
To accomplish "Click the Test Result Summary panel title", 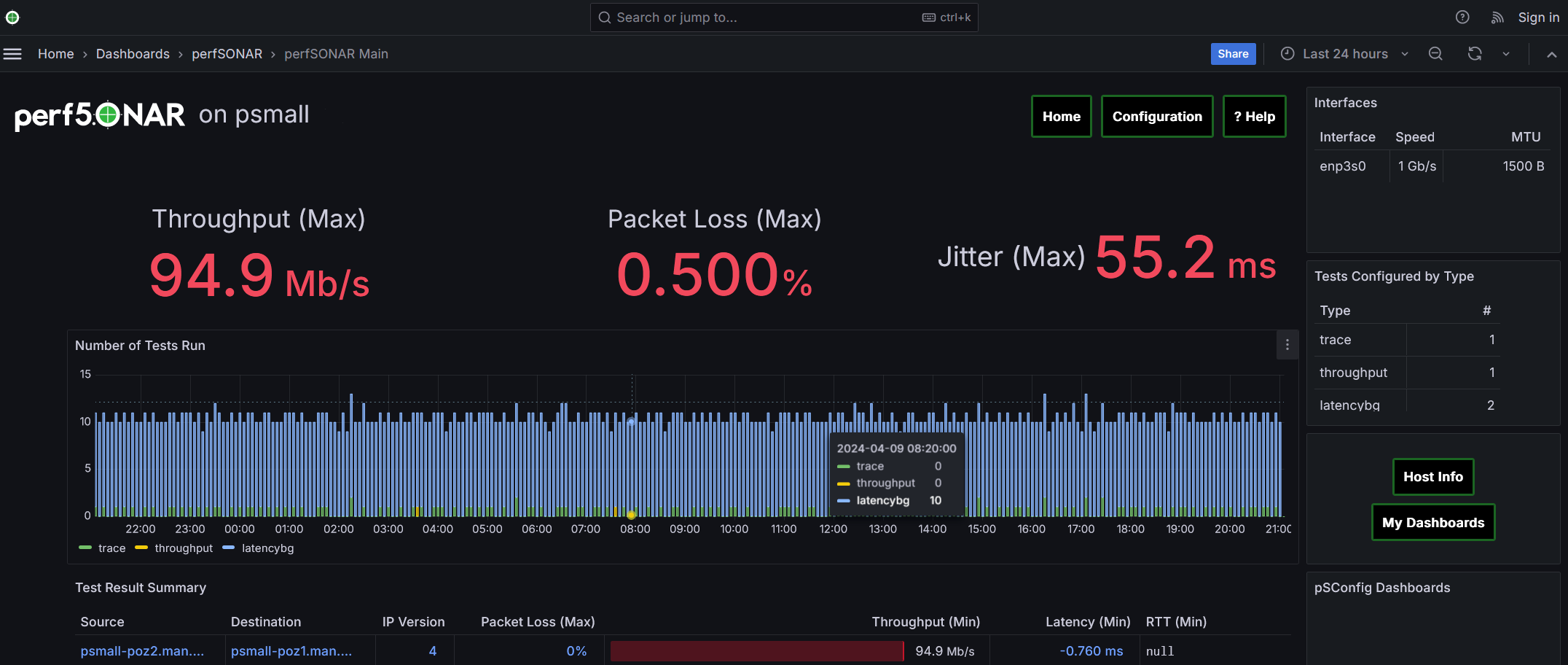I will (x=141, y=588).
